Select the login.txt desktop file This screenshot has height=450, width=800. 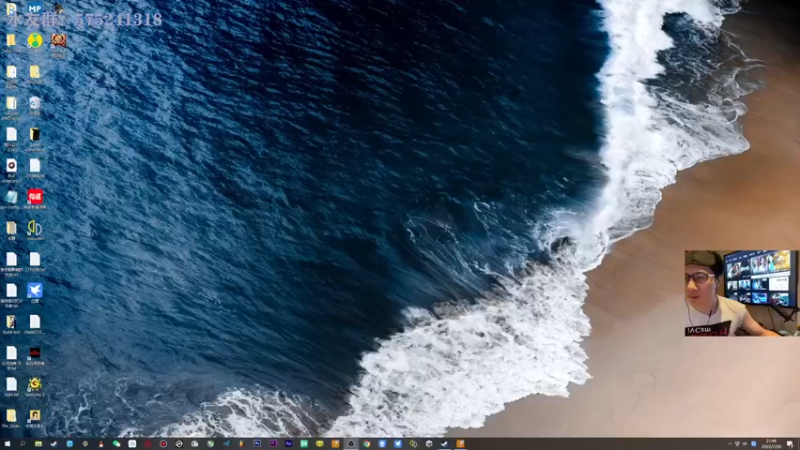coord(11,387)
